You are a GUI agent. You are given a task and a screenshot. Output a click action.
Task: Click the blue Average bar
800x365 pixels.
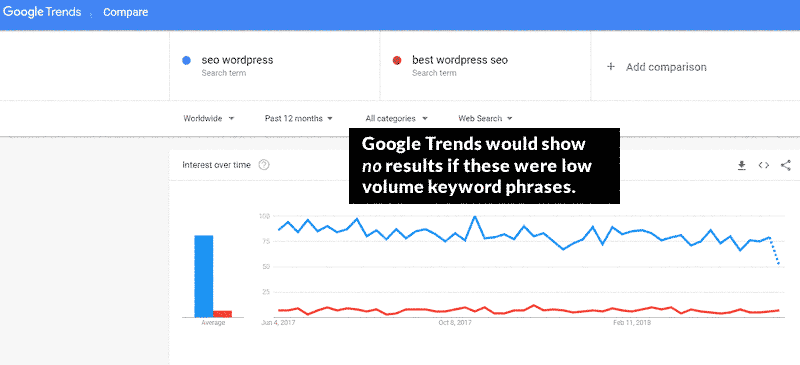(204, 276)
